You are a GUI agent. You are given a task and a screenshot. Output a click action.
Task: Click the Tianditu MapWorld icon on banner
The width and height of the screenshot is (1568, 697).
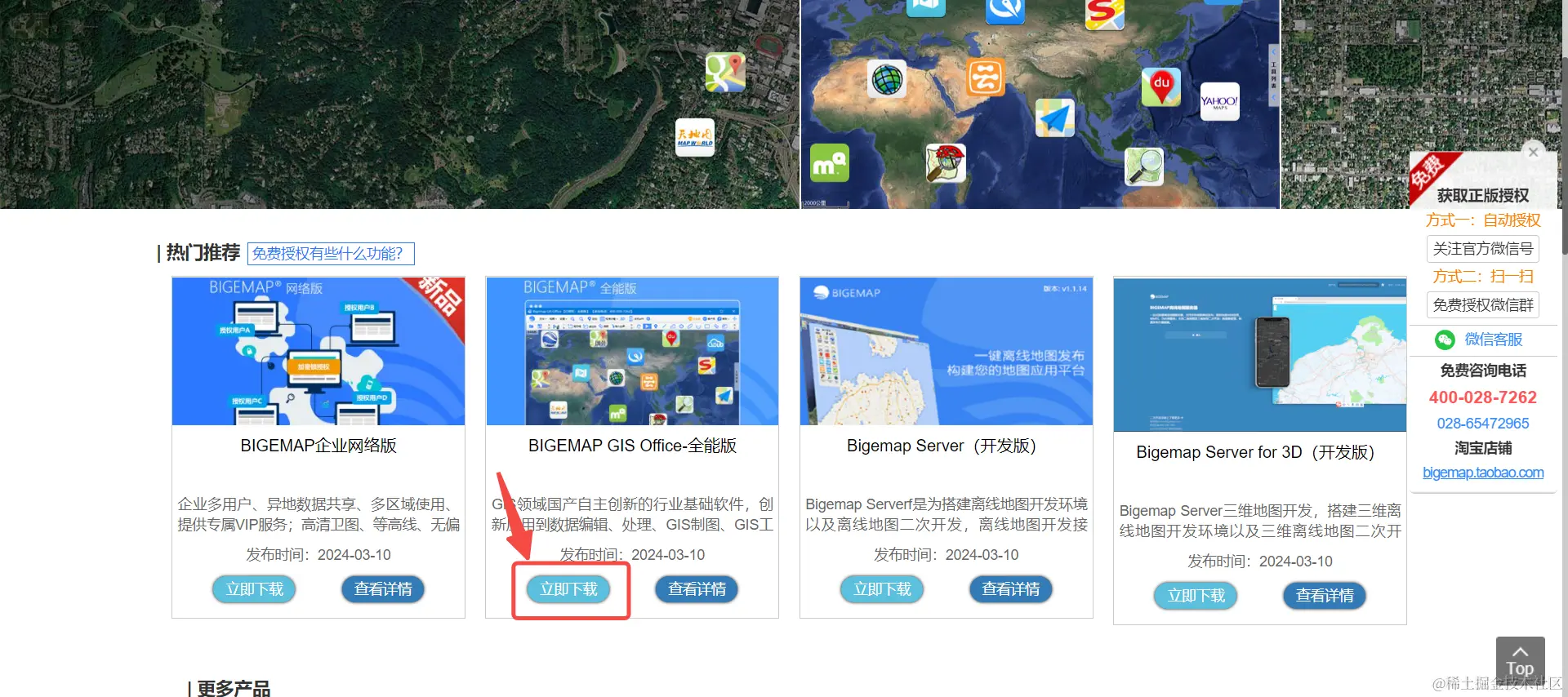pyautogui.click(x=695, y=137)
